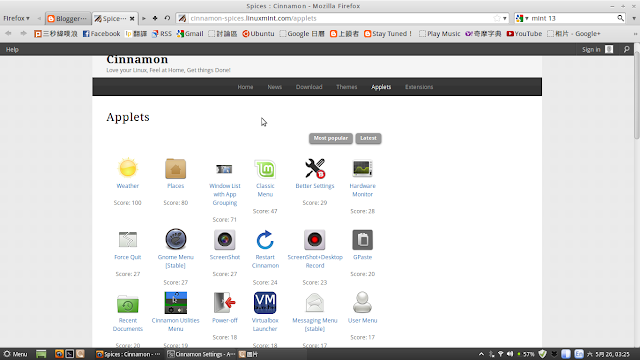Click the Help link

click(12, 49)
